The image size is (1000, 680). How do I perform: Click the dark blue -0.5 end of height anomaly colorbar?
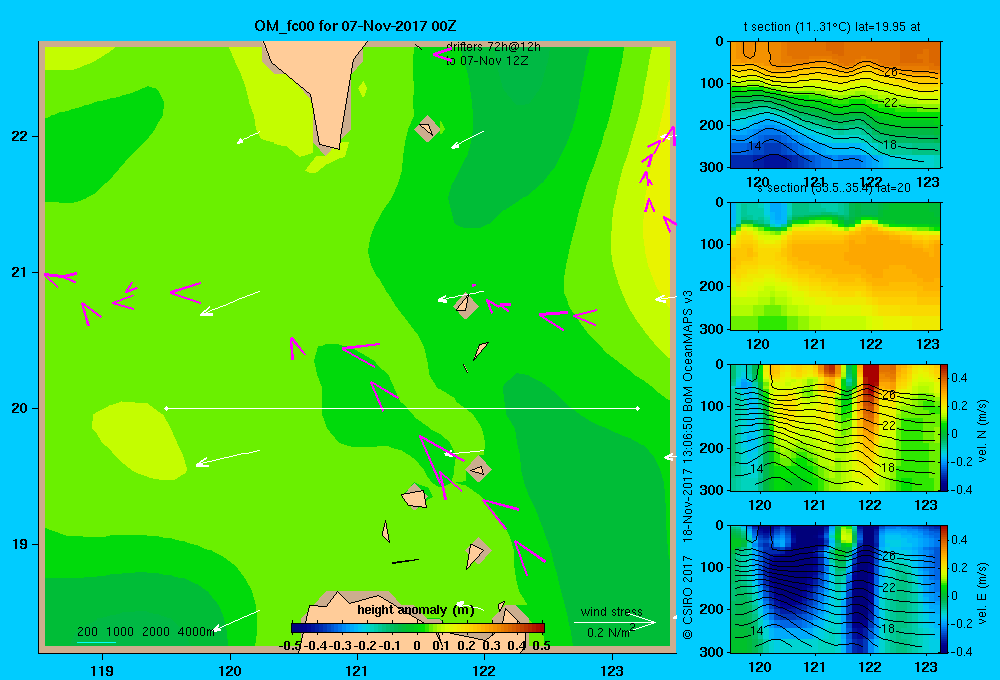click(295, 628)
